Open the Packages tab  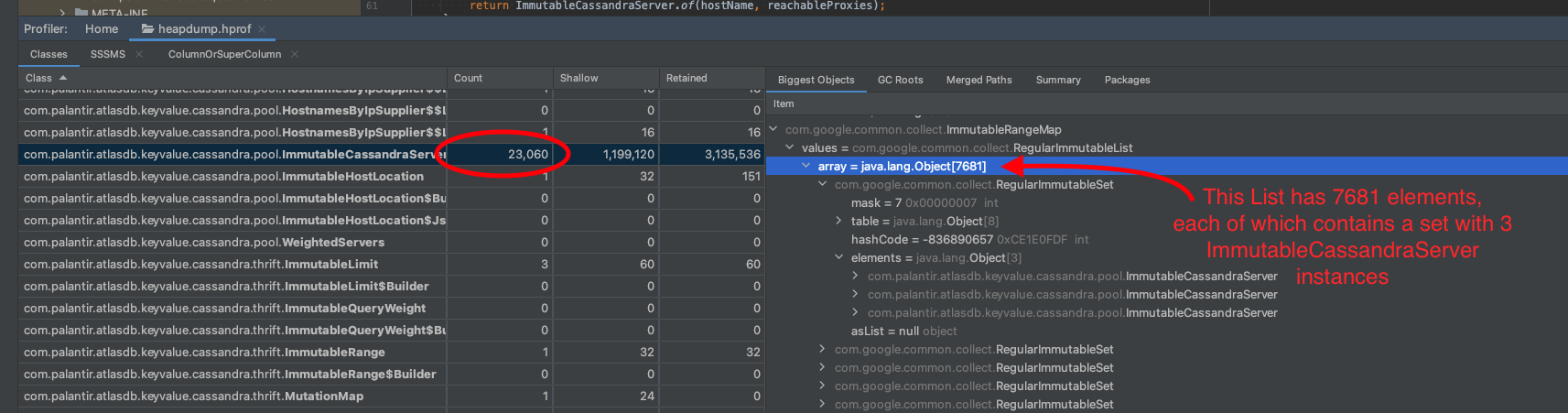(x=1128, y=80)
